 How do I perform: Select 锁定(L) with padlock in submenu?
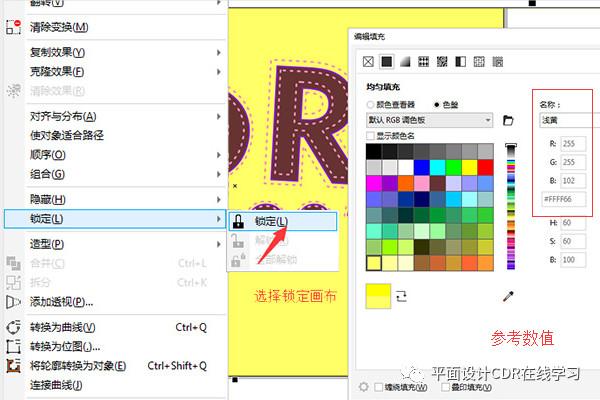click(283, 221)
